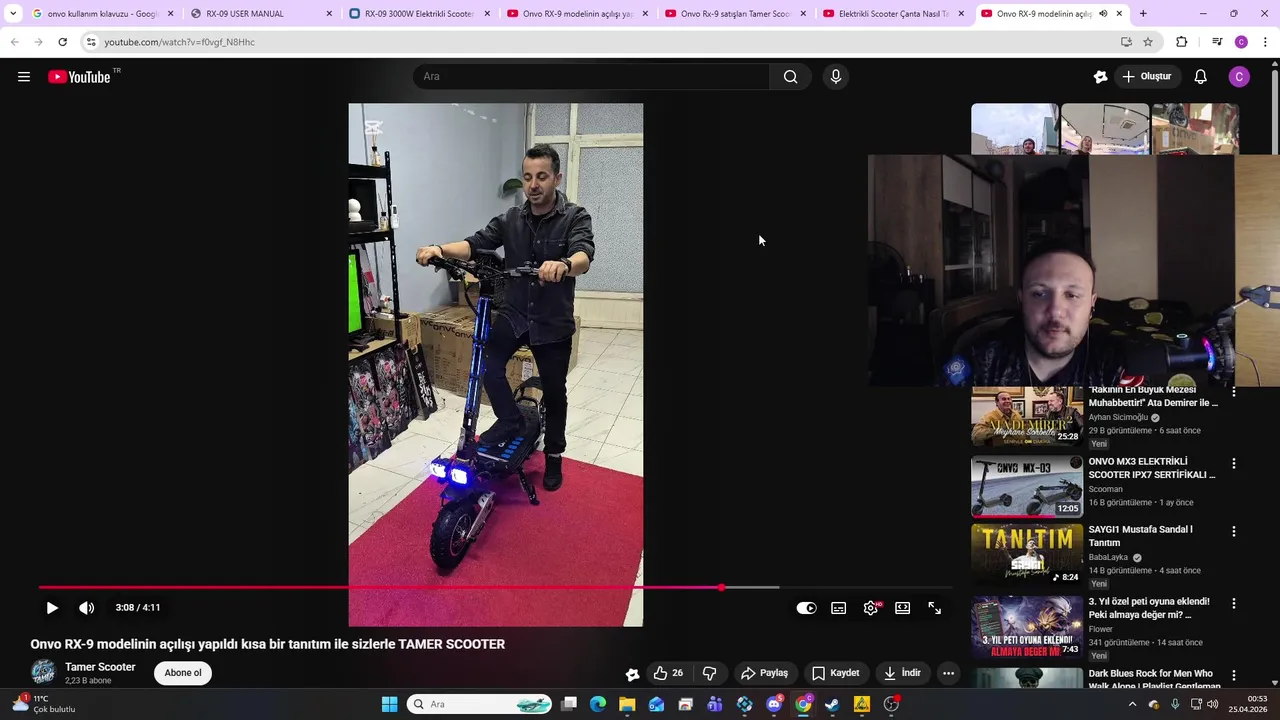1280x720 pixels.
Task: Focus the YouTube Ara search field
Action: click(590, 77)
